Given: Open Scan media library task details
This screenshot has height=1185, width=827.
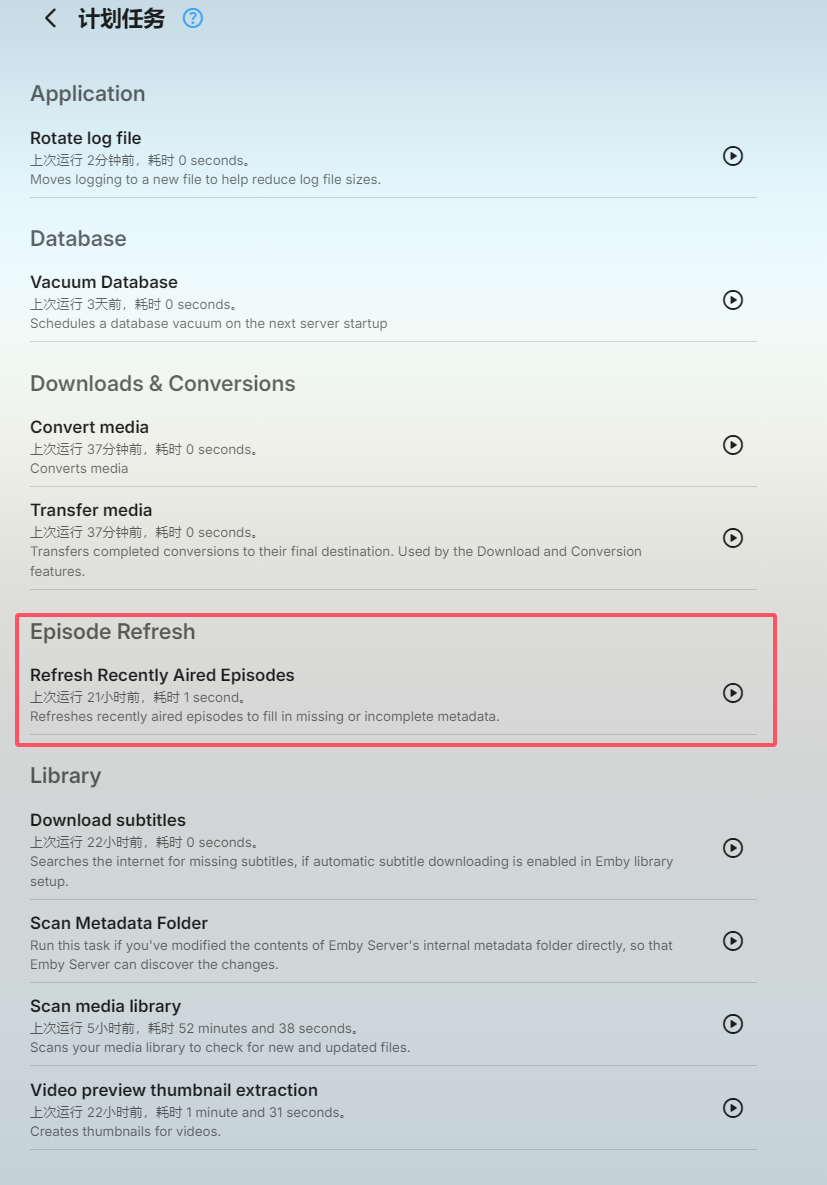Looking at the screenshot, I should pyautogui.click(x=105, y=1006).
